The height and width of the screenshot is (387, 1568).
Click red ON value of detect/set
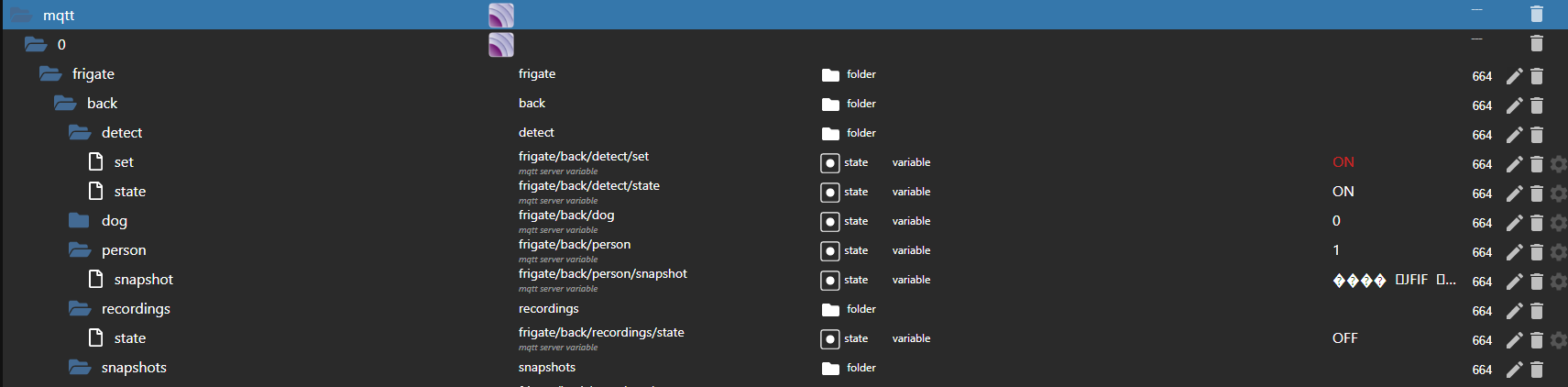pos(1343,162)
